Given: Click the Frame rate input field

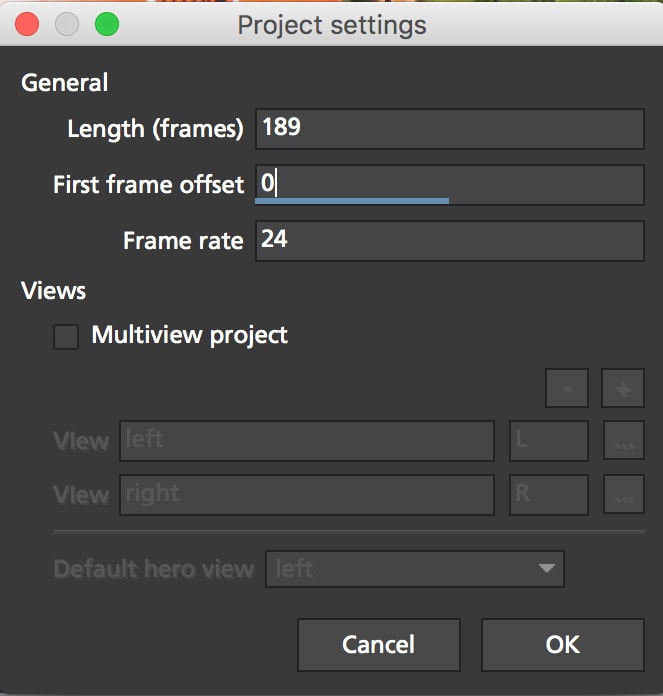Looking at the screenshot, I should click(x=449, y=240).
